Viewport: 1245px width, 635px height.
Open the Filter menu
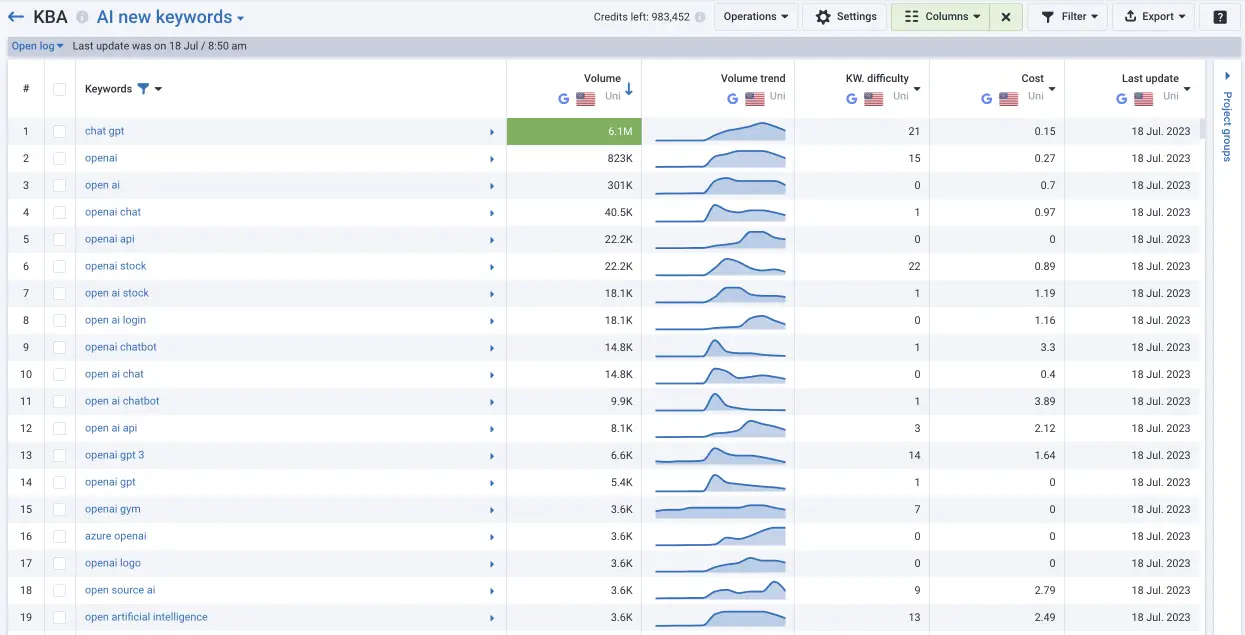click(1069, 17)
